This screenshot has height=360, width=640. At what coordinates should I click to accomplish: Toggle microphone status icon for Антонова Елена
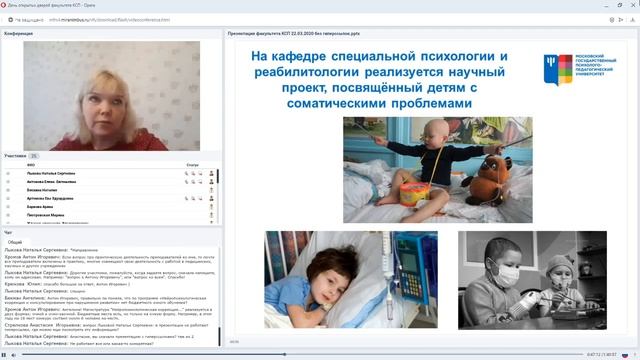tap(187, 182)
